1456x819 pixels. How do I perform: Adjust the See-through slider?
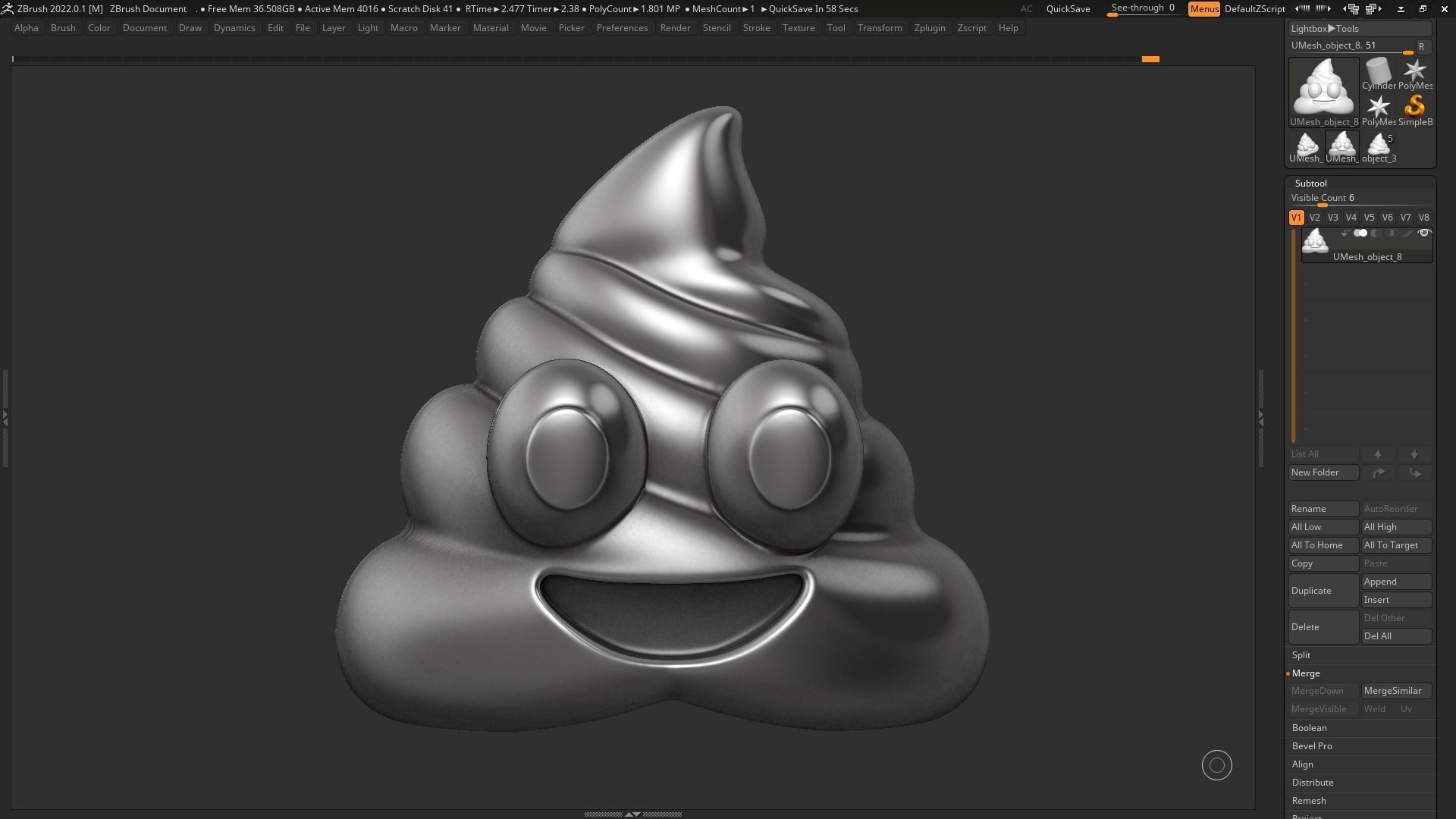click(1143, 9)
